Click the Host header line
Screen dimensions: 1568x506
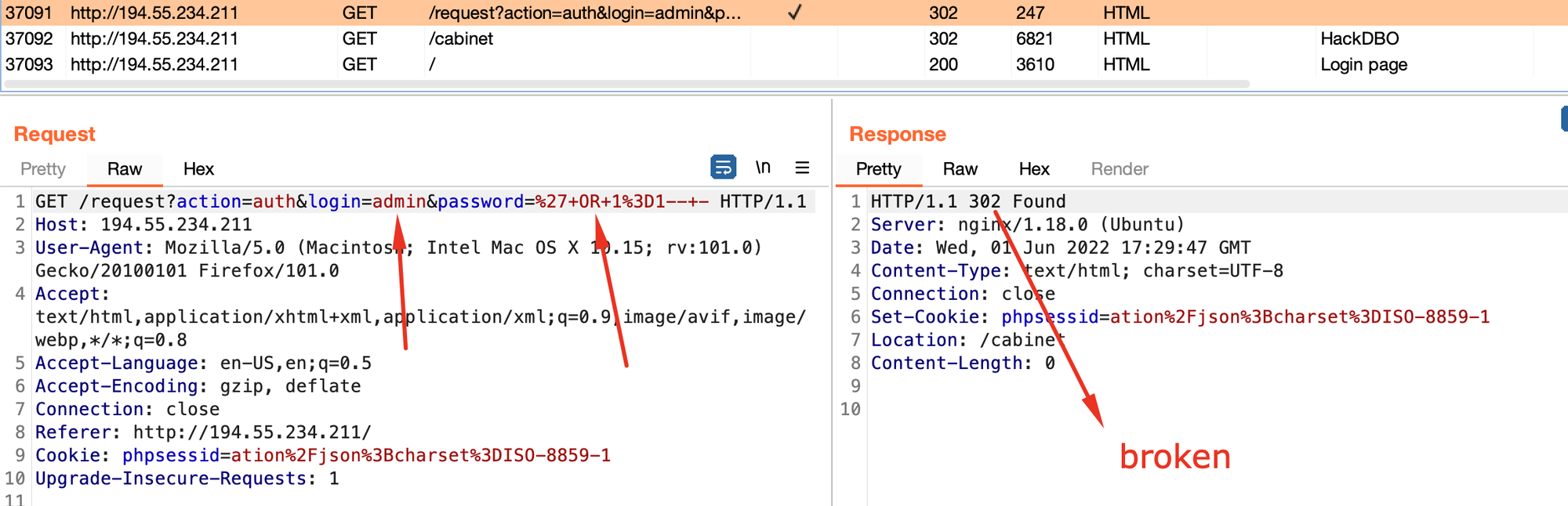[x=143, y=225]
